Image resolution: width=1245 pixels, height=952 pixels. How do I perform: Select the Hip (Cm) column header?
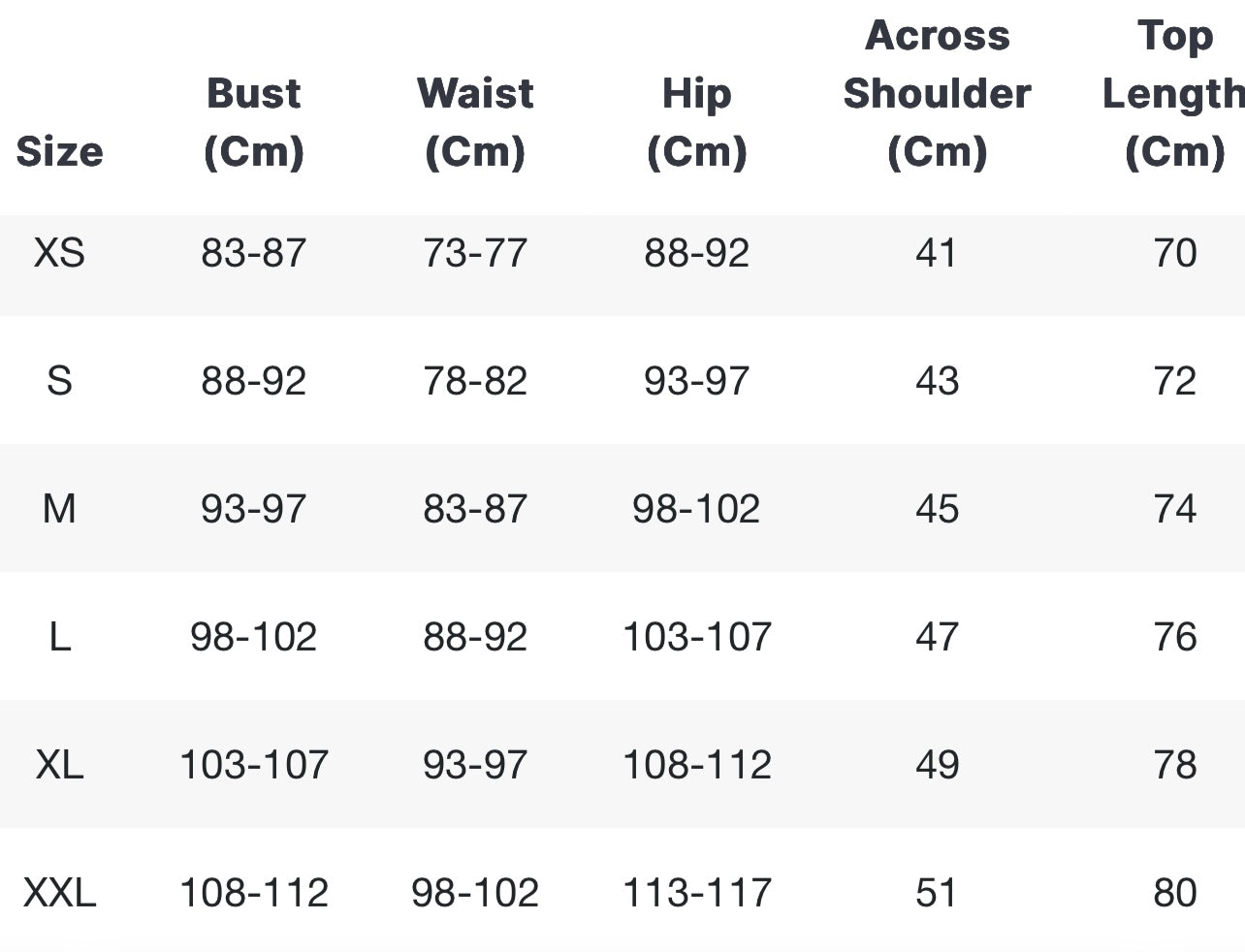click(696, 122)
